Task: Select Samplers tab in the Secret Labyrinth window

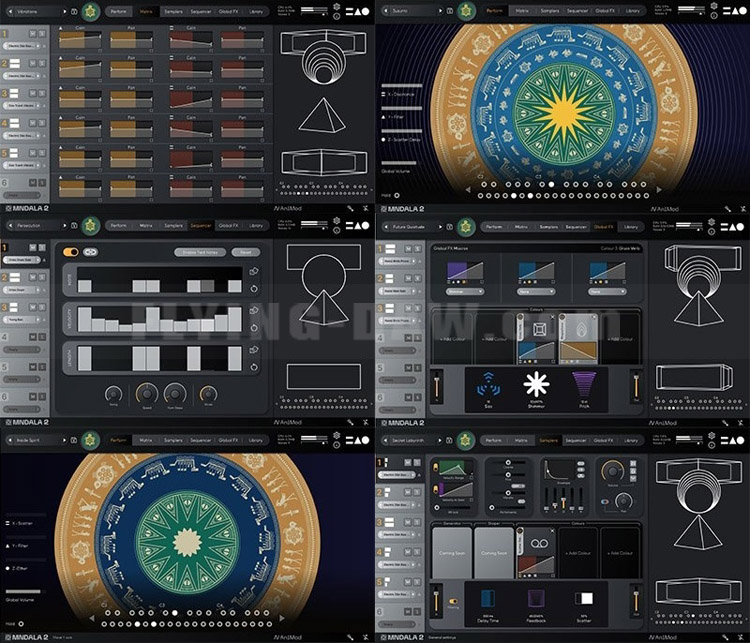Action: click(549, 440)
